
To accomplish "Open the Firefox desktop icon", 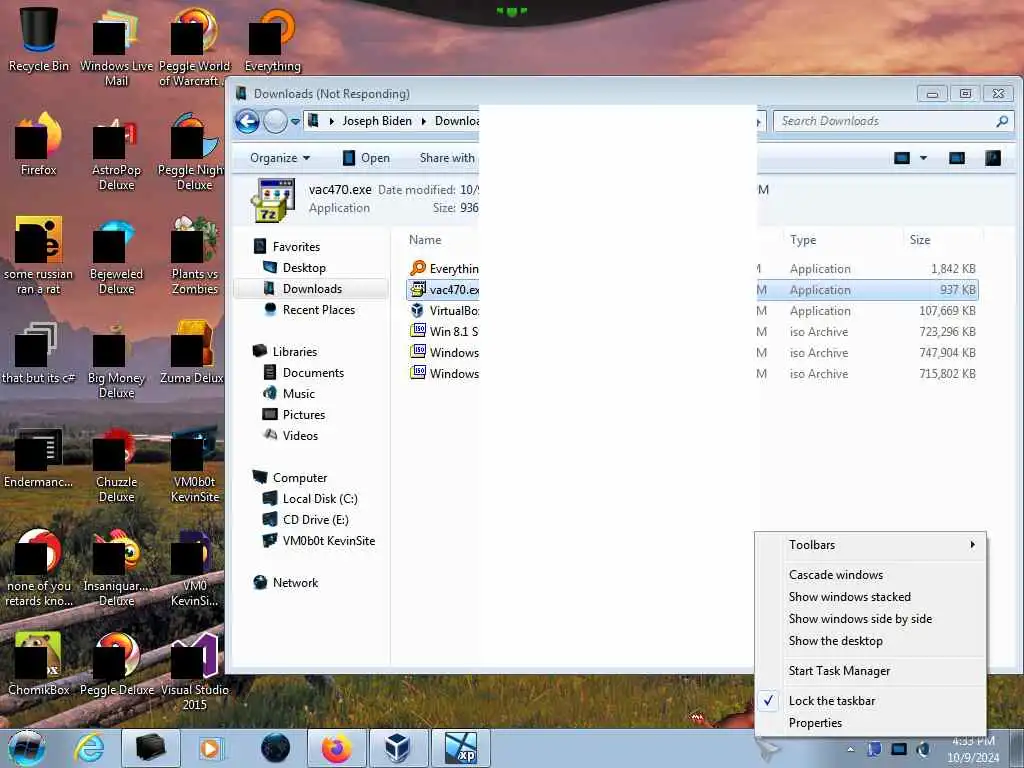I will pos(39,144).
